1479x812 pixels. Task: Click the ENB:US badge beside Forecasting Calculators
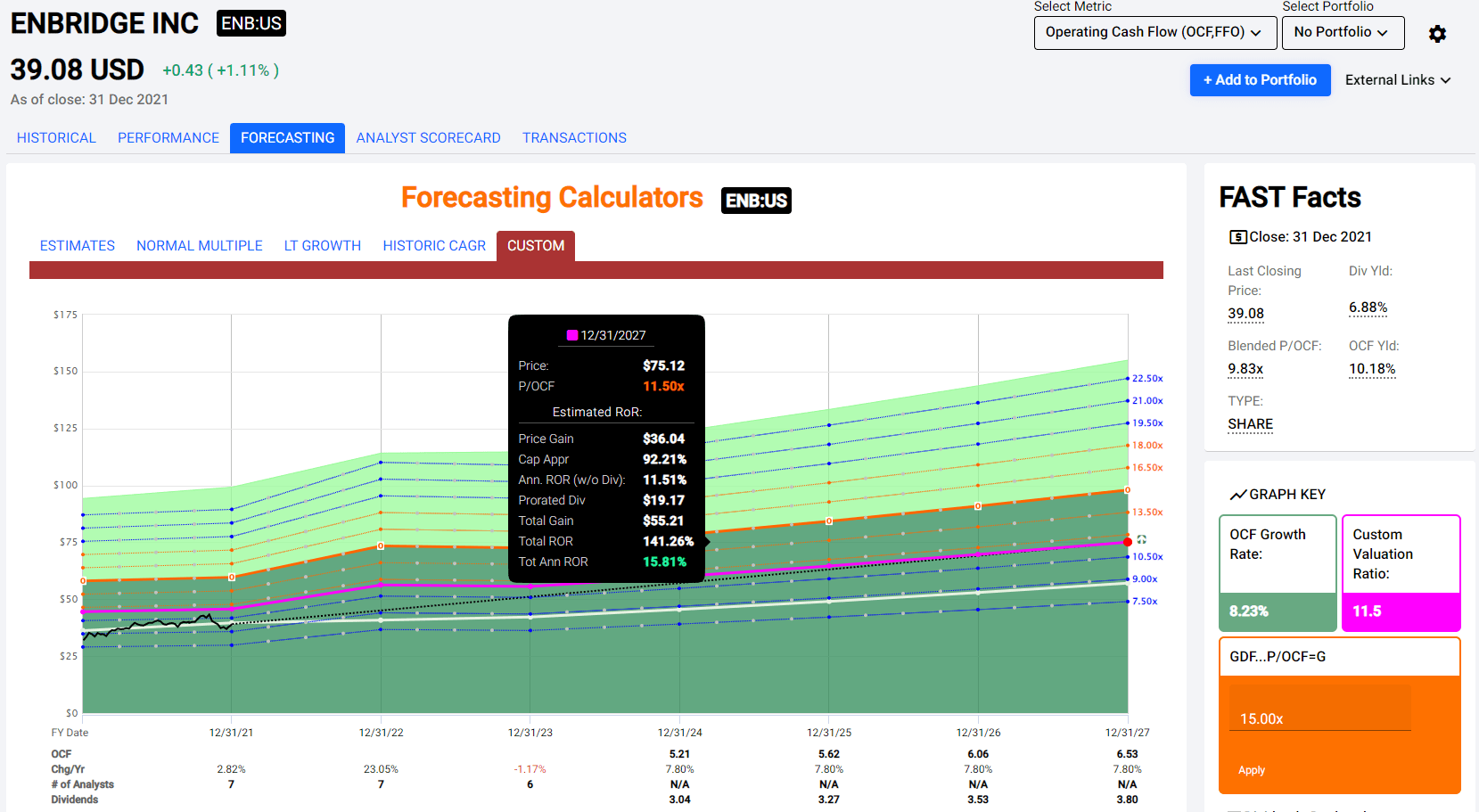[x=756, y=201]
